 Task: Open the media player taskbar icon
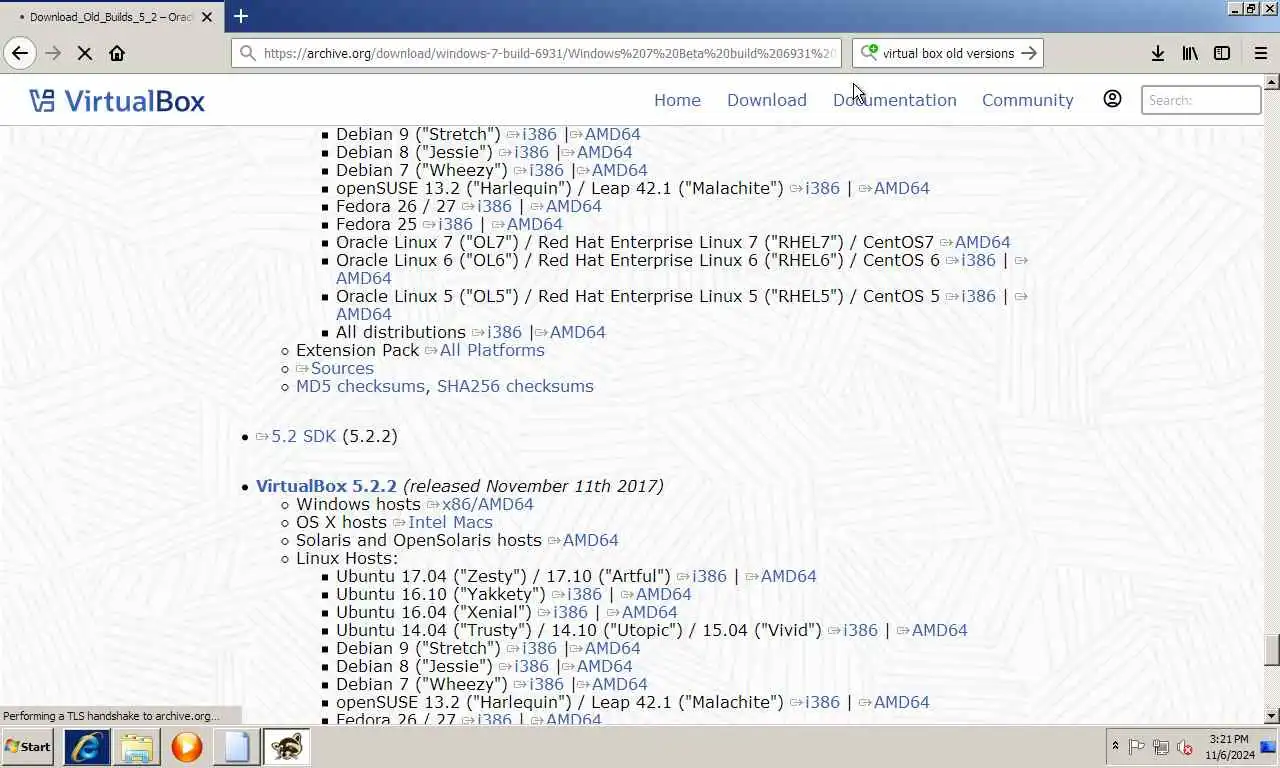click(x=186, y=746)
